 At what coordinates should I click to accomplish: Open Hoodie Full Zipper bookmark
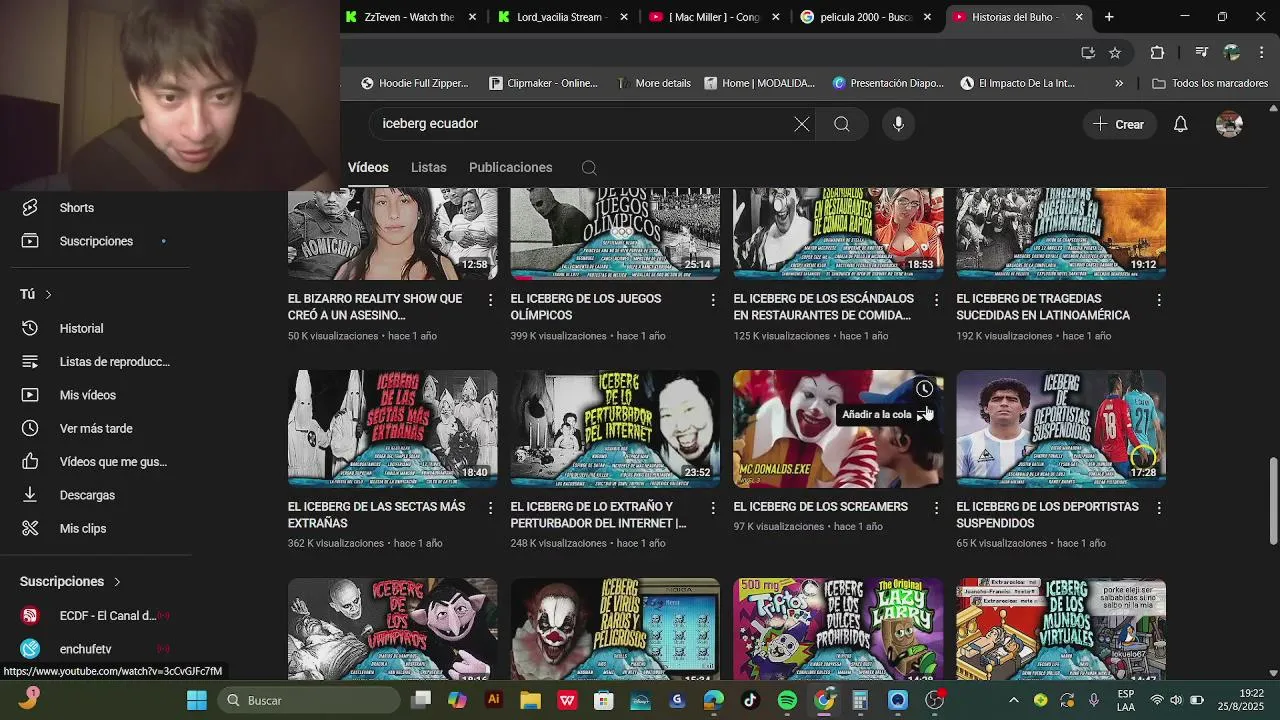tap(414, 83)
